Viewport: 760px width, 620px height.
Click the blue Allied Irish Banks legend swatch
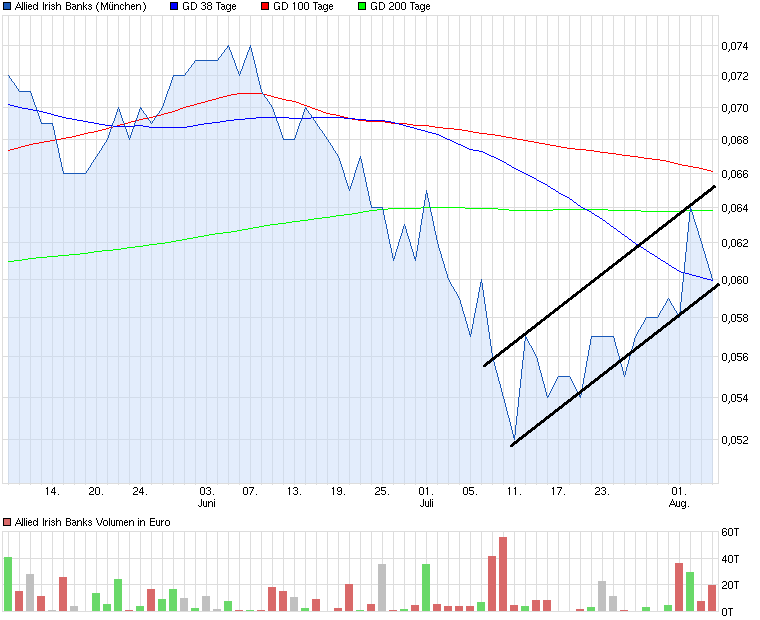pyautogui.click(x=7, y=6)
